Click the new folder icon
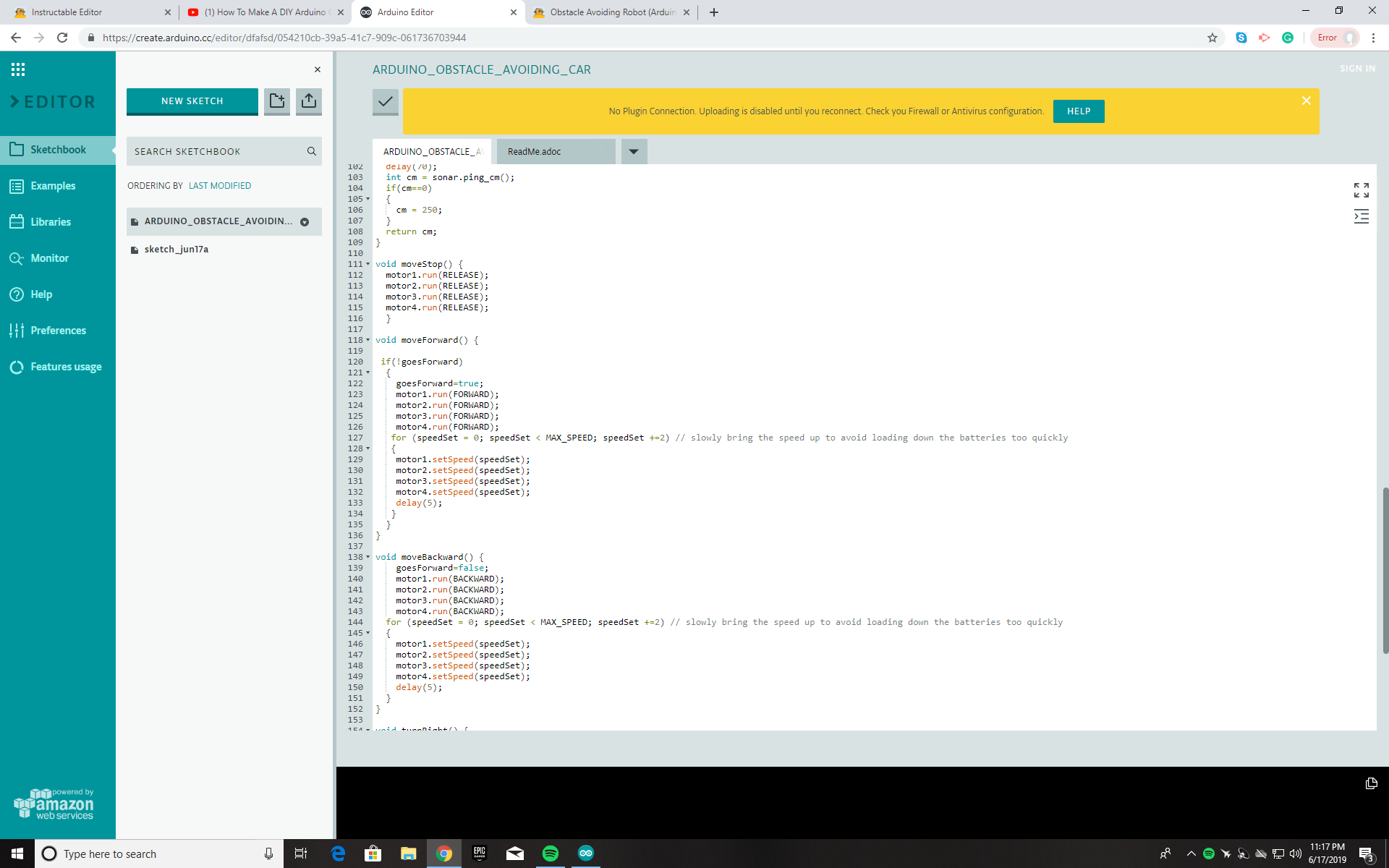1389x868 pixels. coord(277,101)
